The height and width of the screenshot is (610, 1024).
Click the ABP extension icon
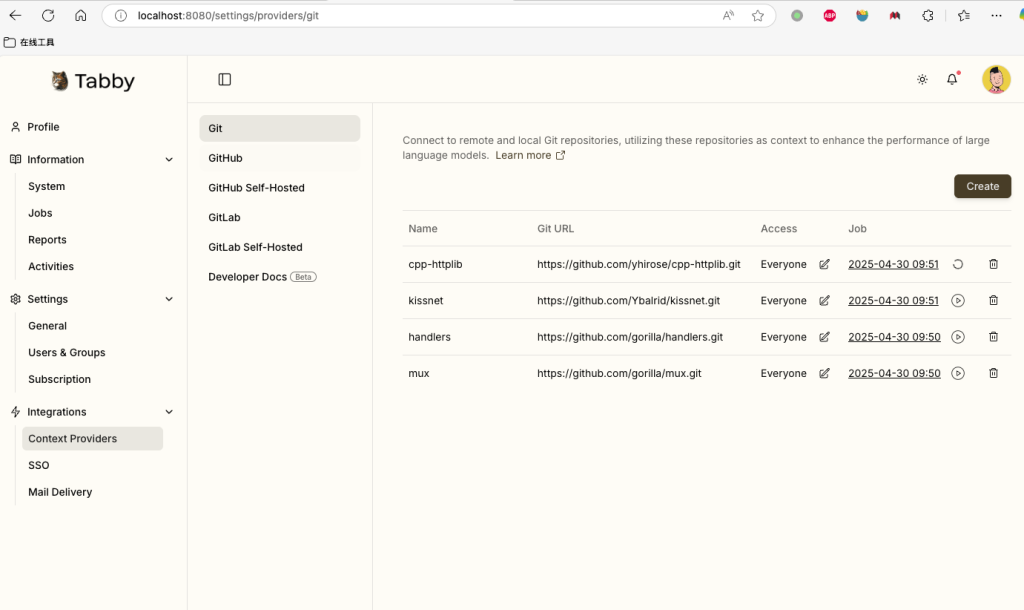tap(829, 16)
